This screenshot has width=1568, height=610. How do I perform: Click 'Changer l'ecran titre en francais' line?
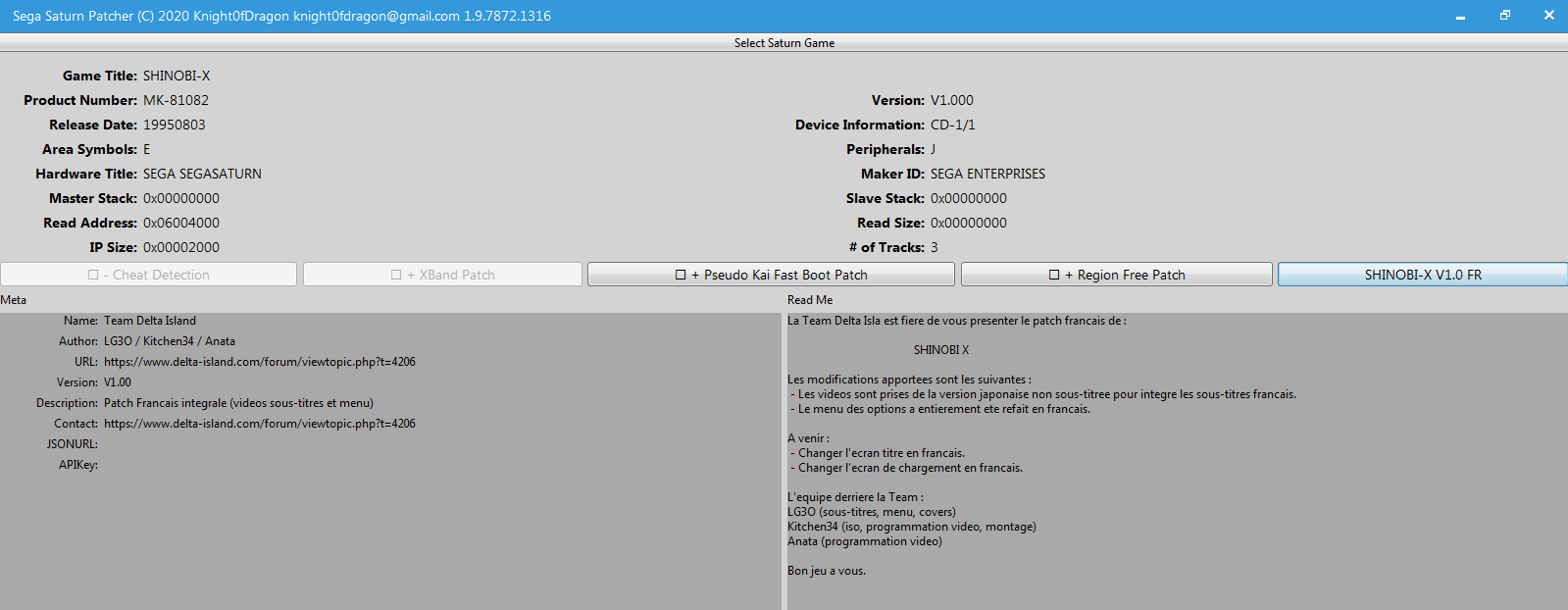pyautogui.click(x=878, y=453)
